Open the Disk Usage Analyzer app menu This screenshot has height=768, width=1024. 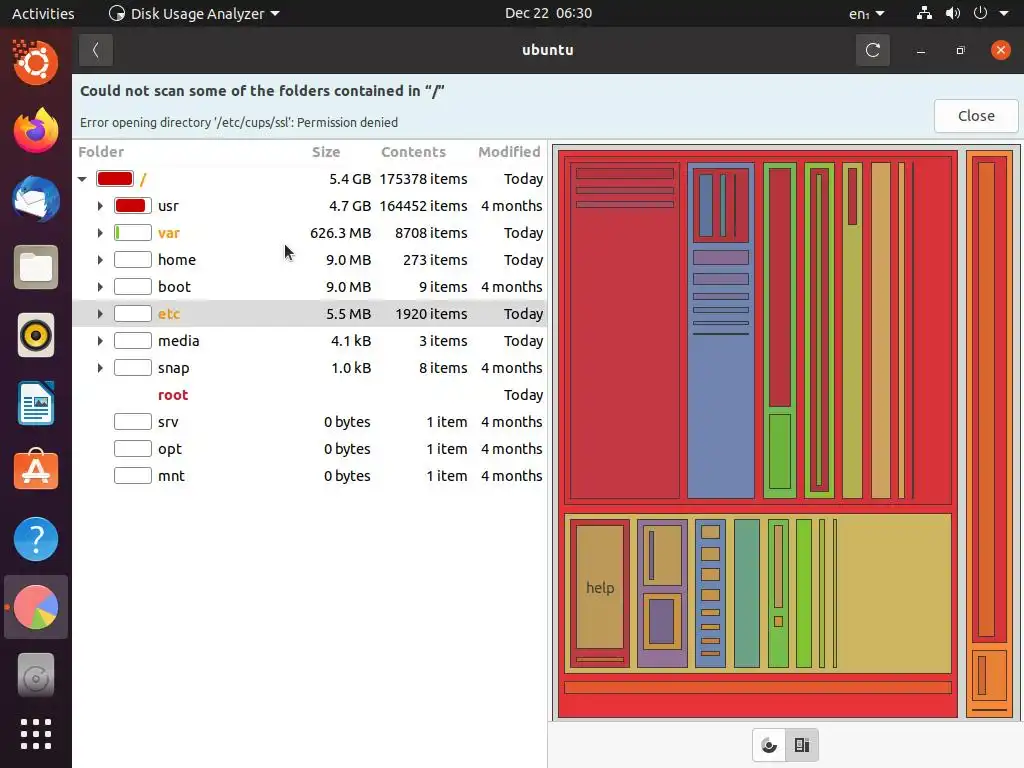194,14
